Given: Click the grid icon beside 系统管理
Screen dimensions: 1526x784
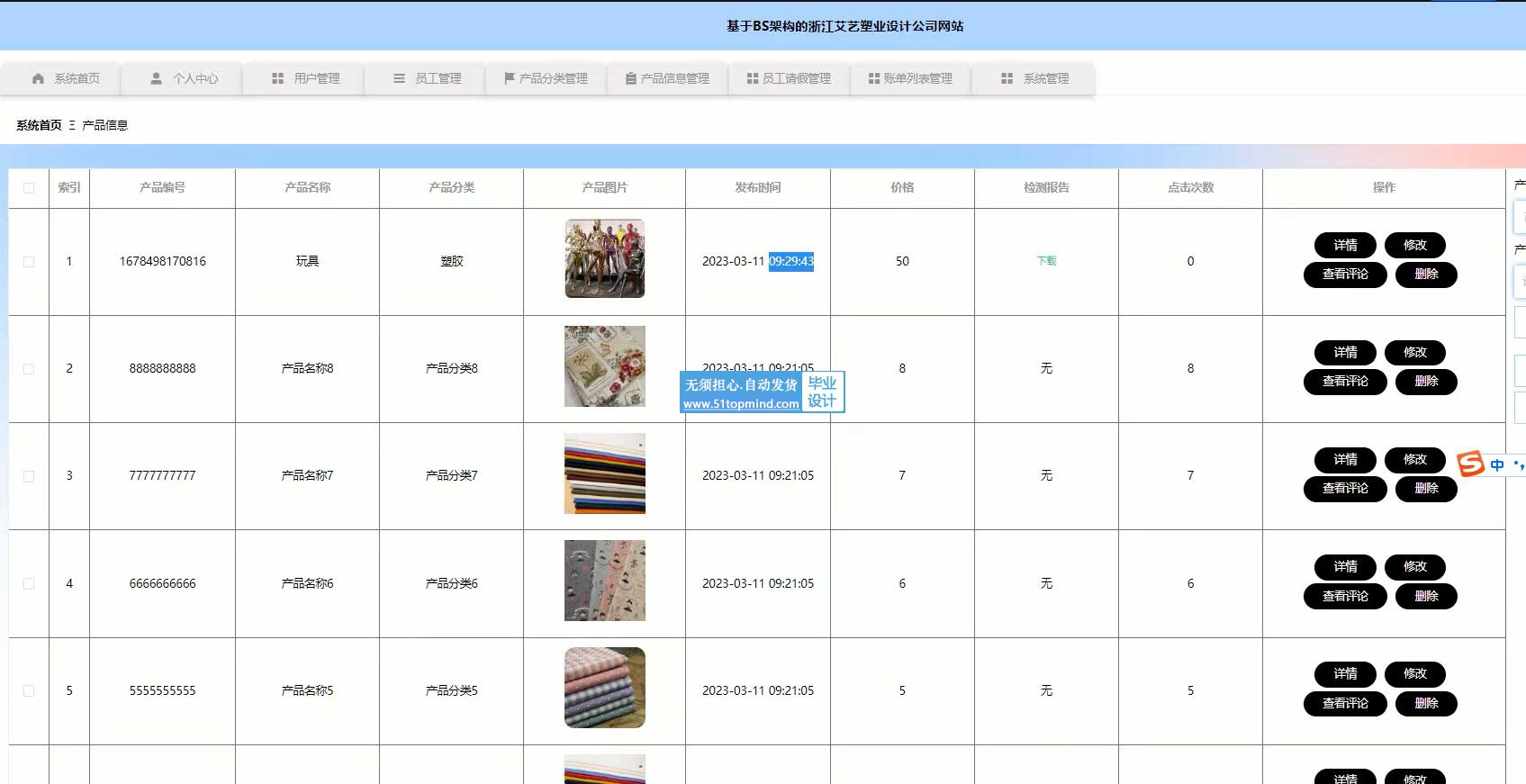Looking at the screenshot, I should point(1007,78).
